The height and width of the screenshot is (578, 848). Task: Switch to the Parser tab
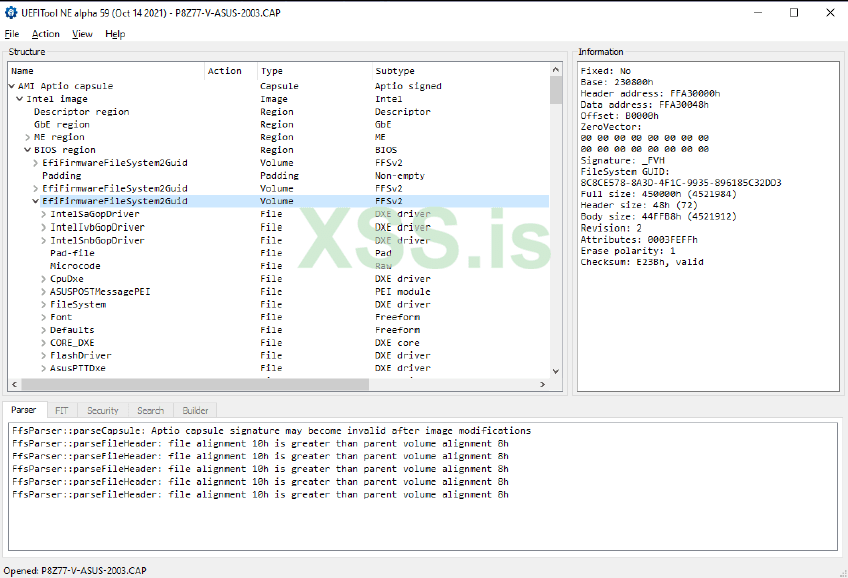pyautogui.click(x=24, y=410)
